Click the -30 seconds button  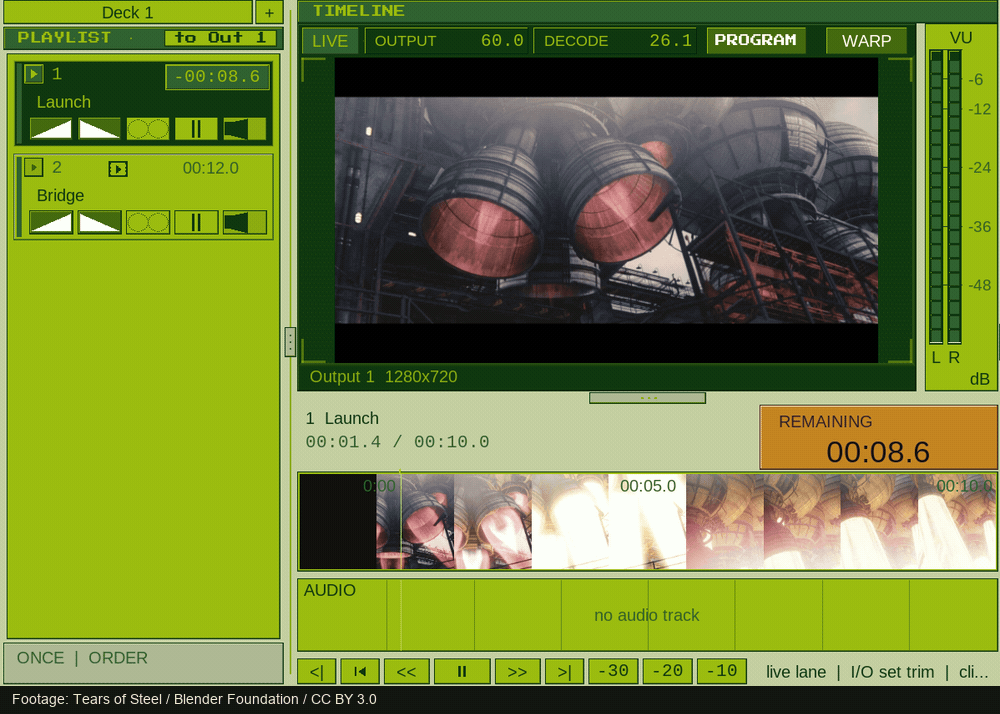click(x=613, y=671)
